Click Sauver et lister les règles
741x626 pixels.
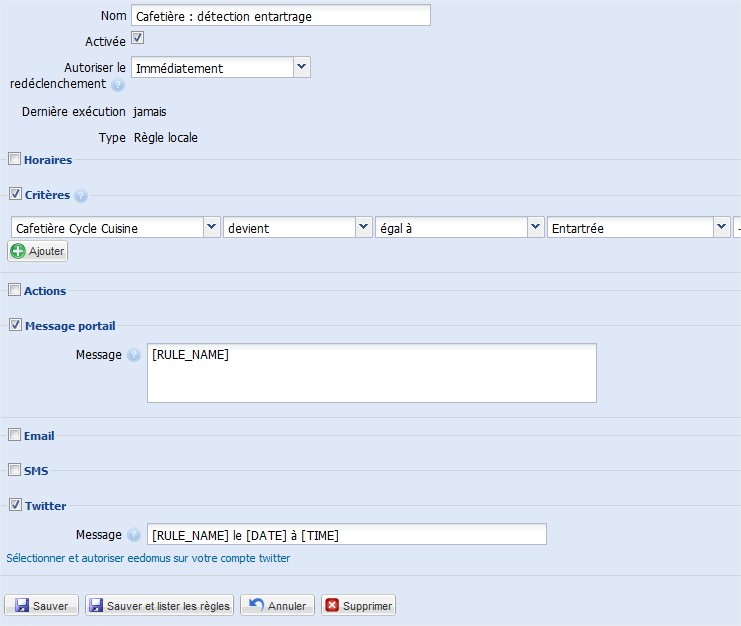pos(160,605)
